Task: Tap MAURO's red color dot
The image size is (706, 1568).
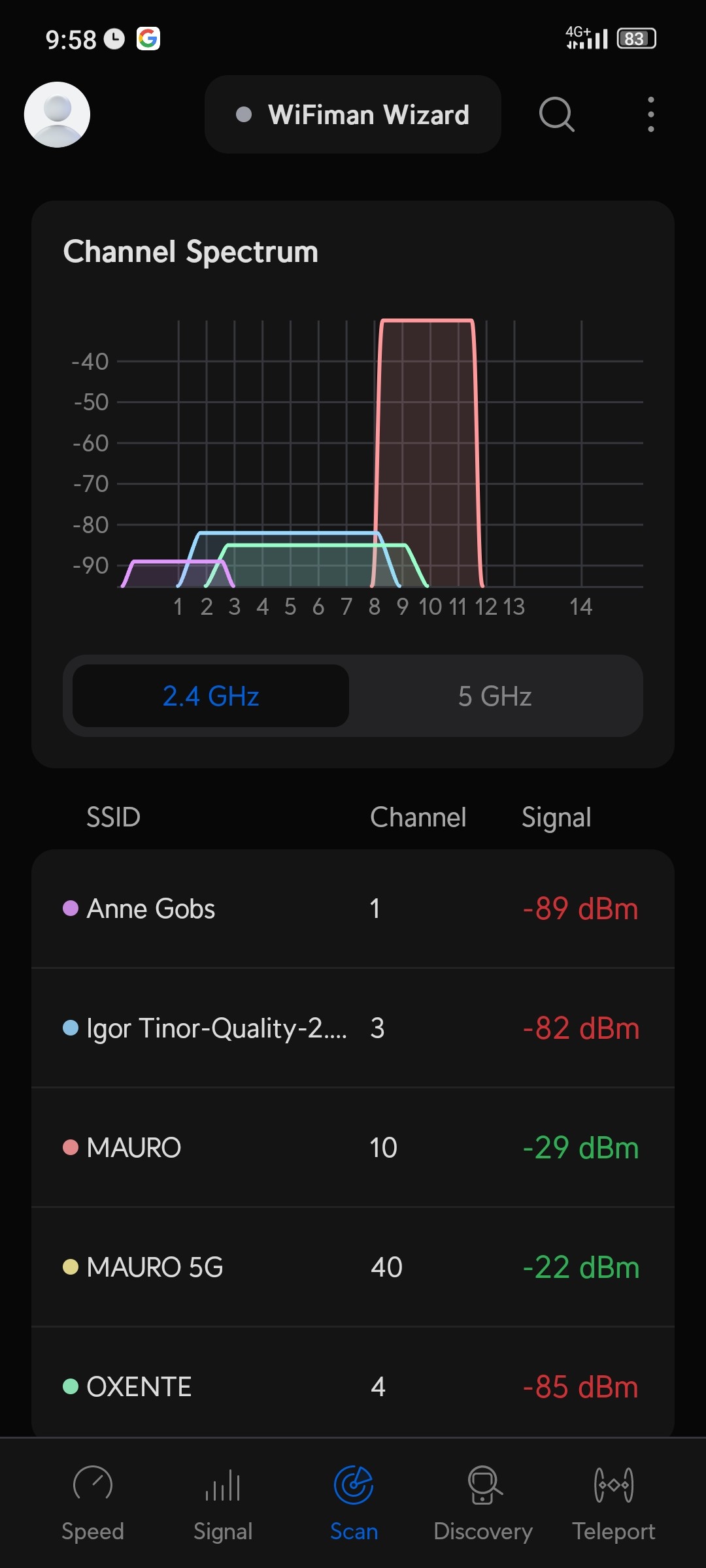Action: coord(71,1147)
